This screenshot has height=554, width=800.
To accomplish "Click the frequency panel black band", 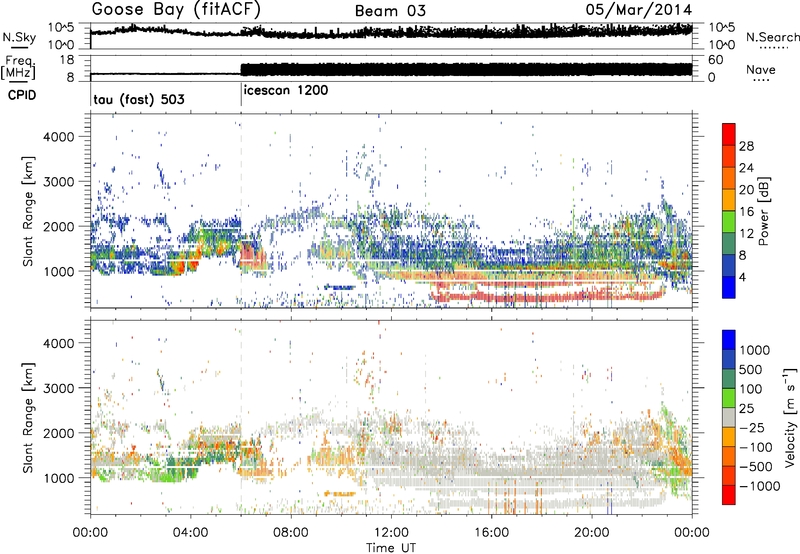I will tap(466, 69).
